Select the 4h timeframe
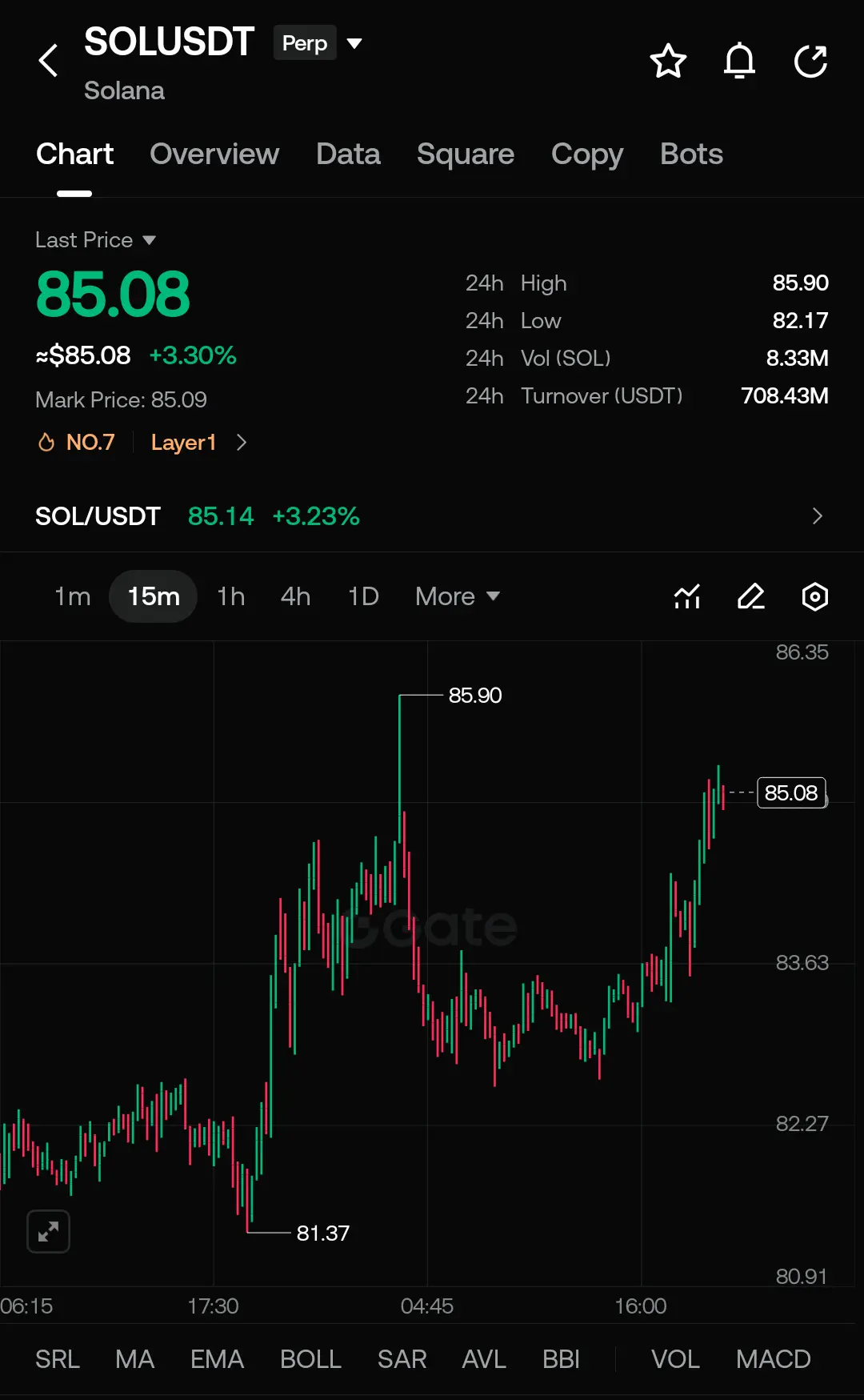Screen dimensions: 864x1400 pyautogui.click(x=295, y=596)
